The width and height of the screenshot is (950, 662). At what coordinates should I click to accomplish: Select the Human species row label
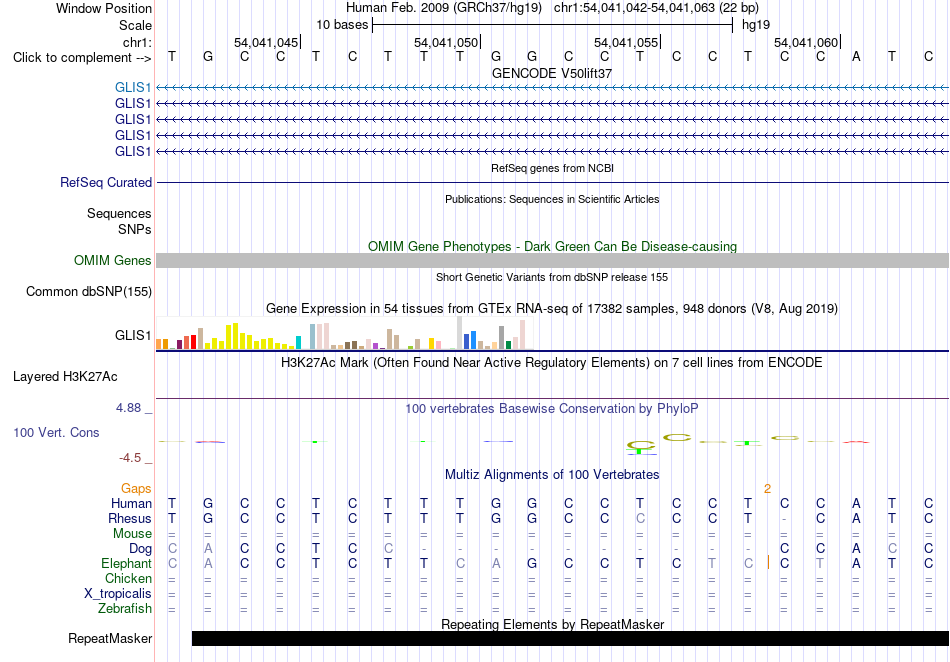[131, 503]
